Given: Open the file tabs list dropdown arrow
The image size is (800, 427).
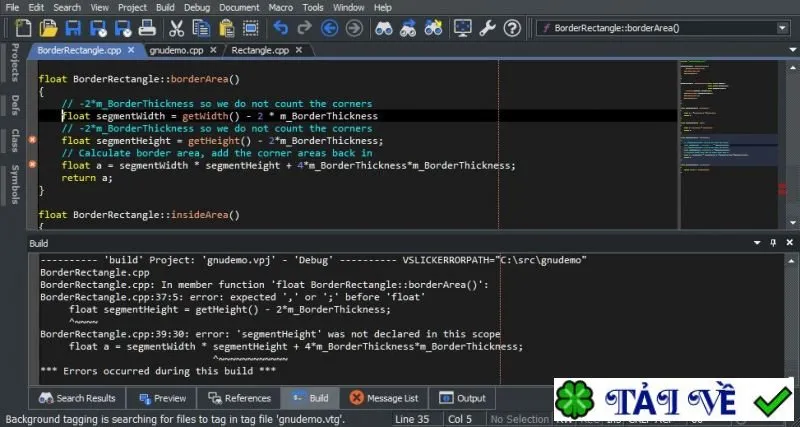Looking at the screenshot, I should click(x=793, y=50).
